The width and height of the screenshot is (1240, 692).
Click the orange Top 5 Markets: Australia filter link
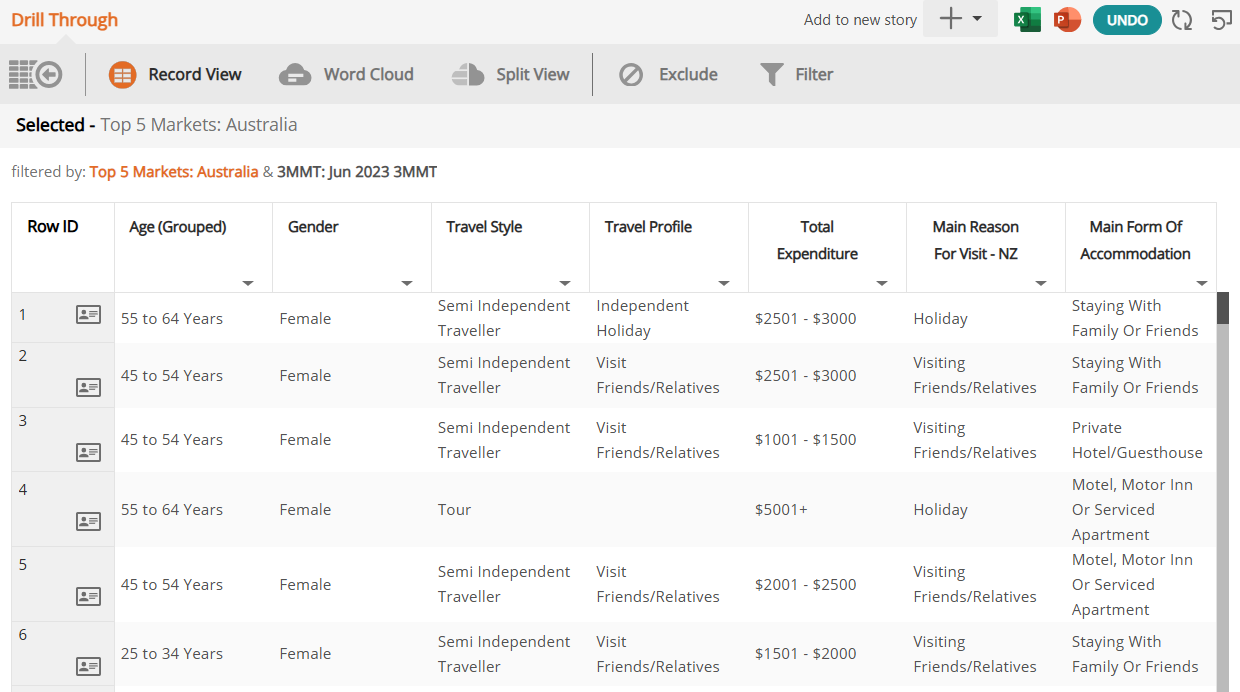pos(174,172)
